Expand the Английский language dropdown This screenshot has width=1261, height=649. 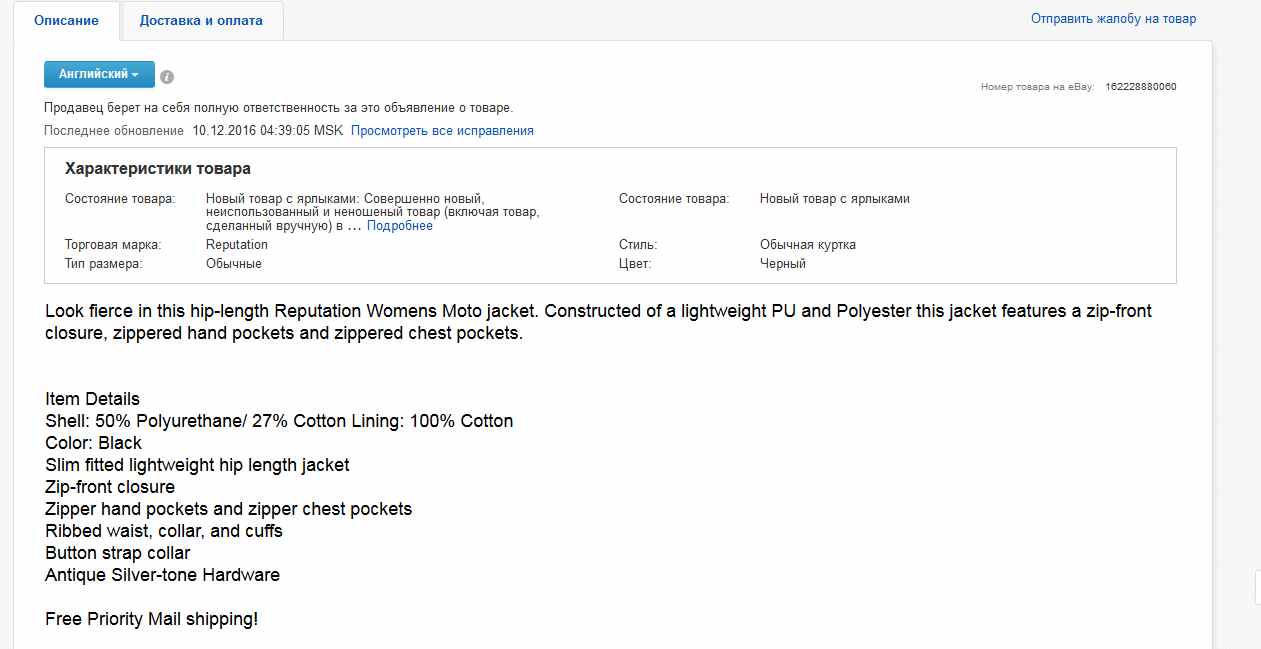(99, 75)
